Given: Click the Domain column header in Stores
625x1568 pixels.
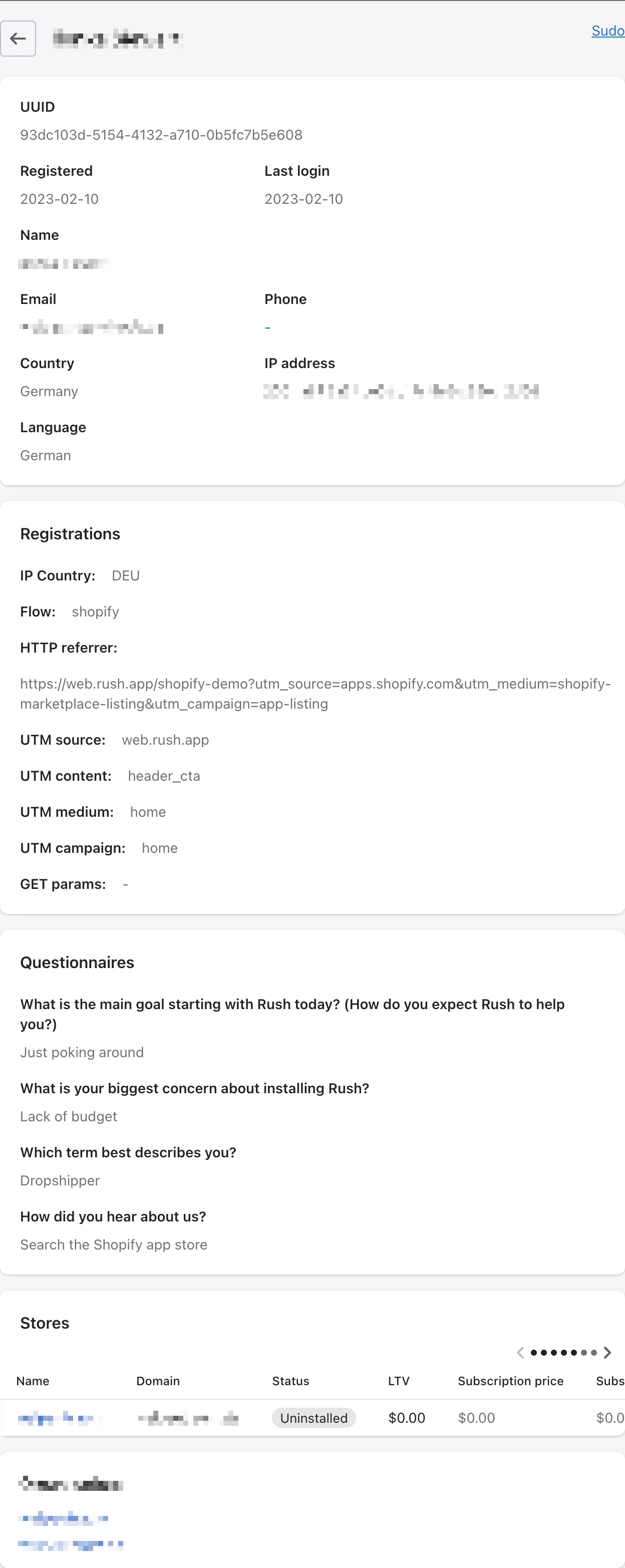Looking at the screenshot, I should pos(158,1381).
